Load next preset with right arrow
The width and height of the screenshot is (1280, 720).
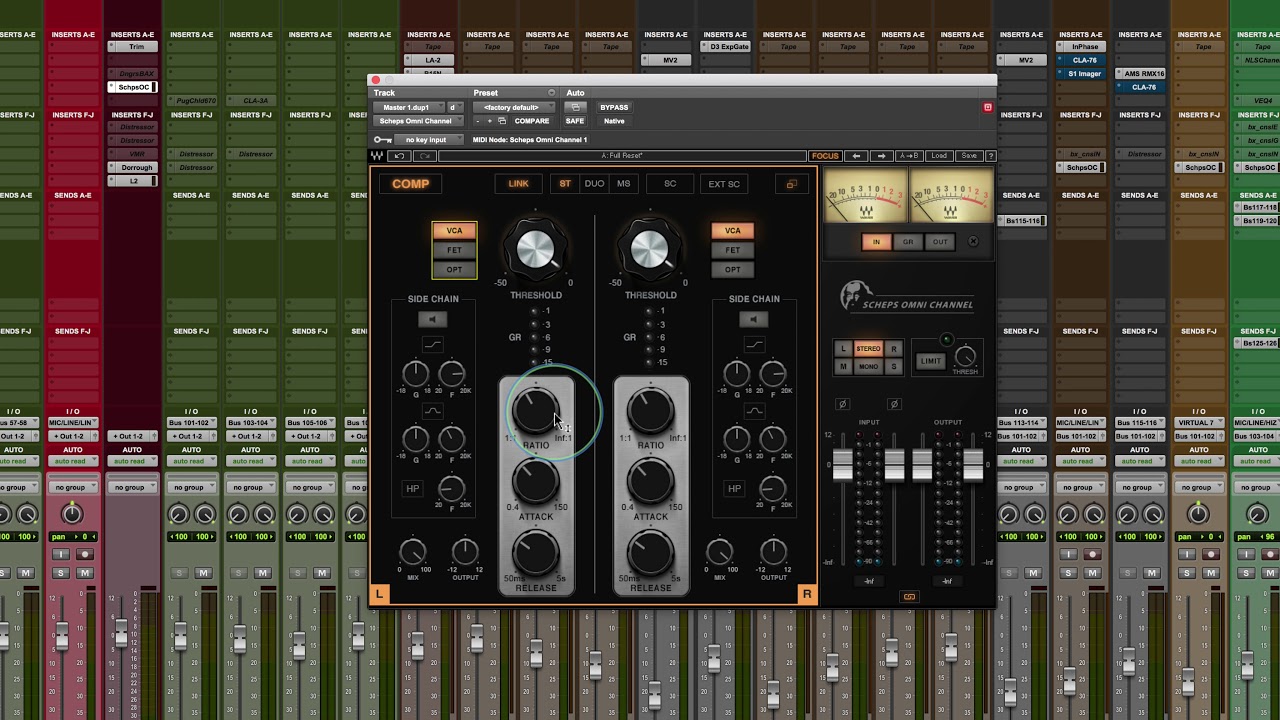[881, 156]
